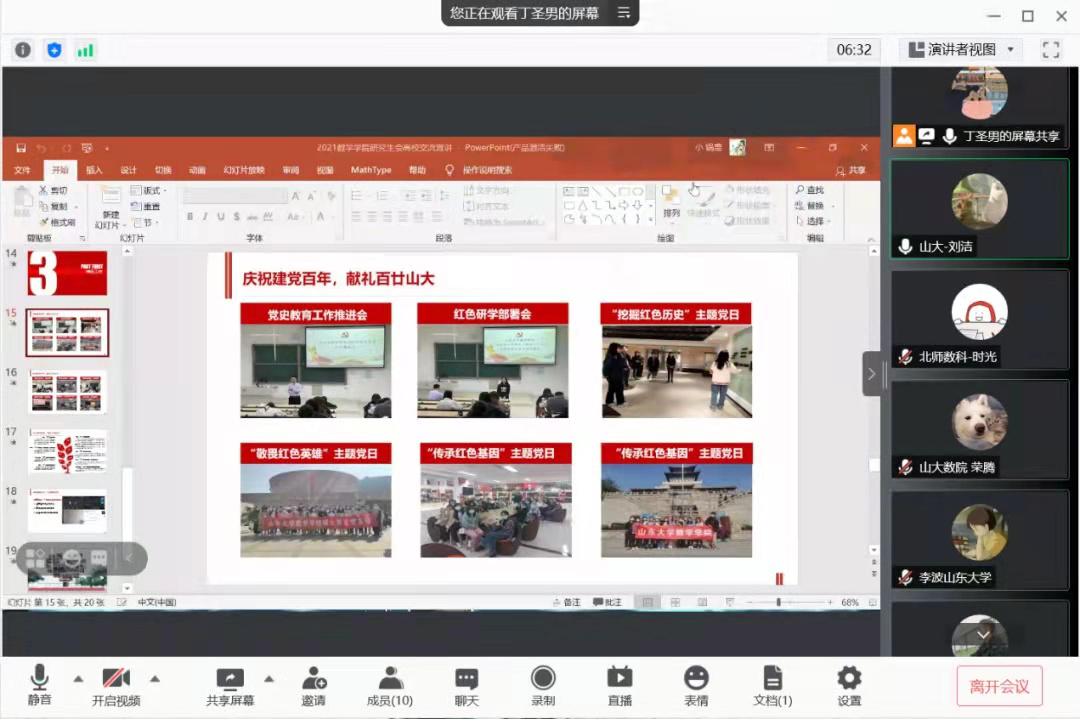The width and height of the screenshot is (1080, 719).
Task: Turn on camera via 开启视频
Action: click(116, 685)
